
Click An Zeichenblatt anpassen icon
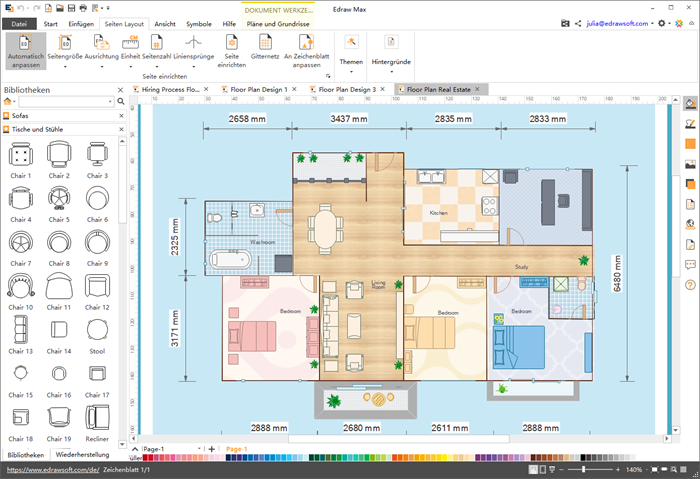click(x=301, y=42)
